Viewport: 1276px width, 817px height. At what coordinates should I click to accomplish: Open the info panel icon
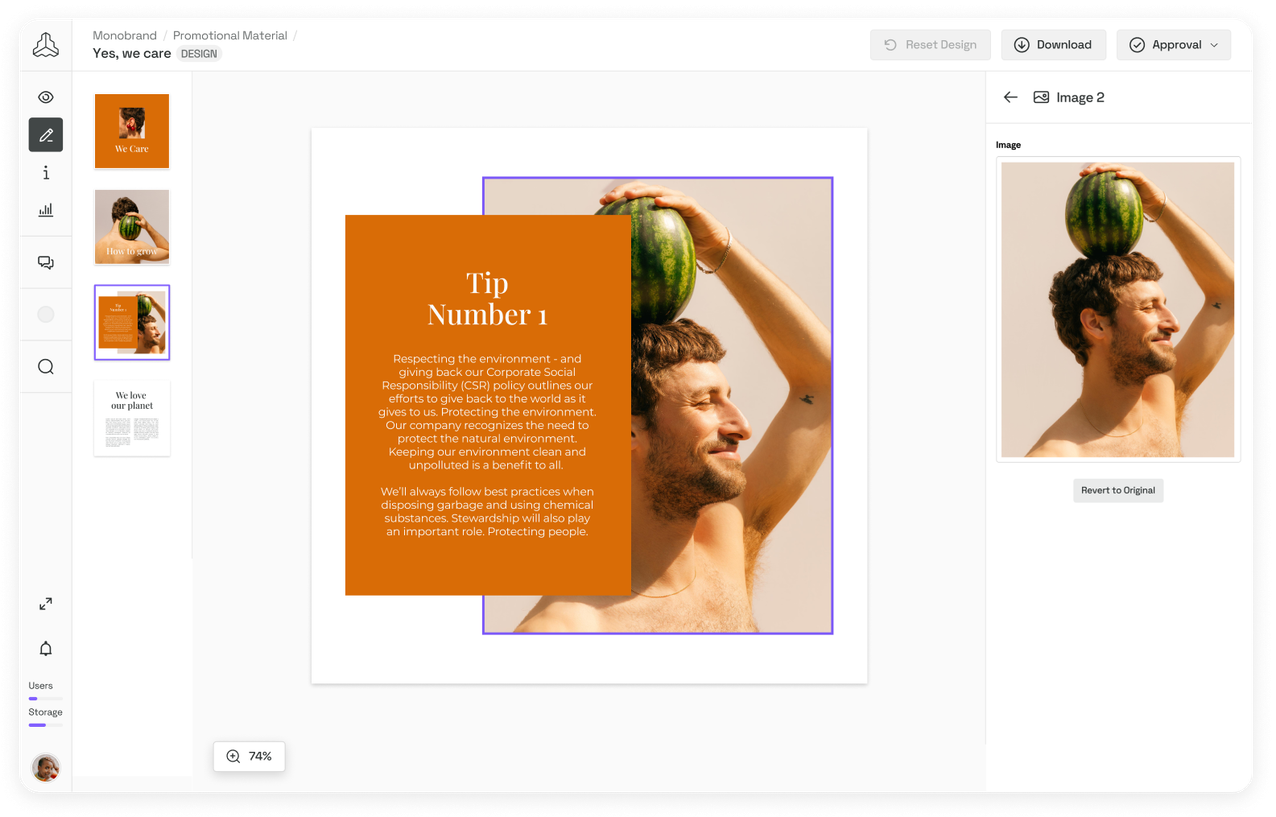point(46,173)
